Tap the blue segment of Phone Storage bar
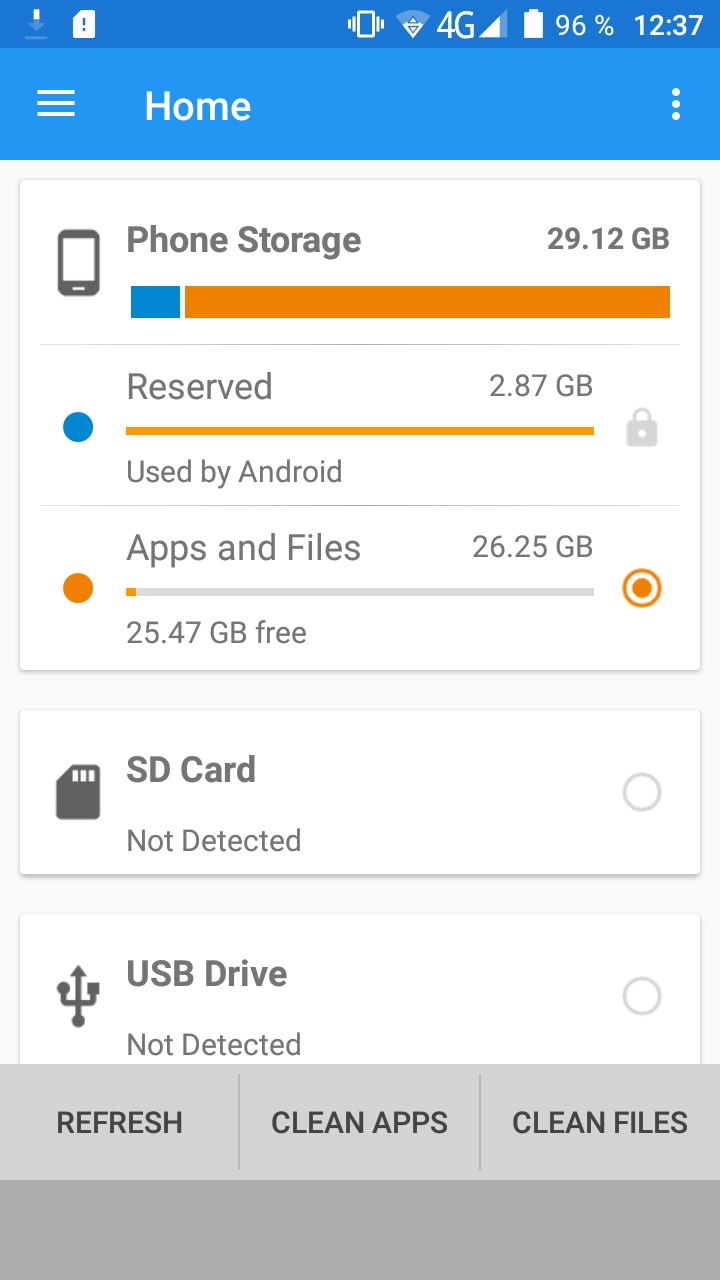The height and width of the screenshot is (1280, 720). (x=155, y=302)
